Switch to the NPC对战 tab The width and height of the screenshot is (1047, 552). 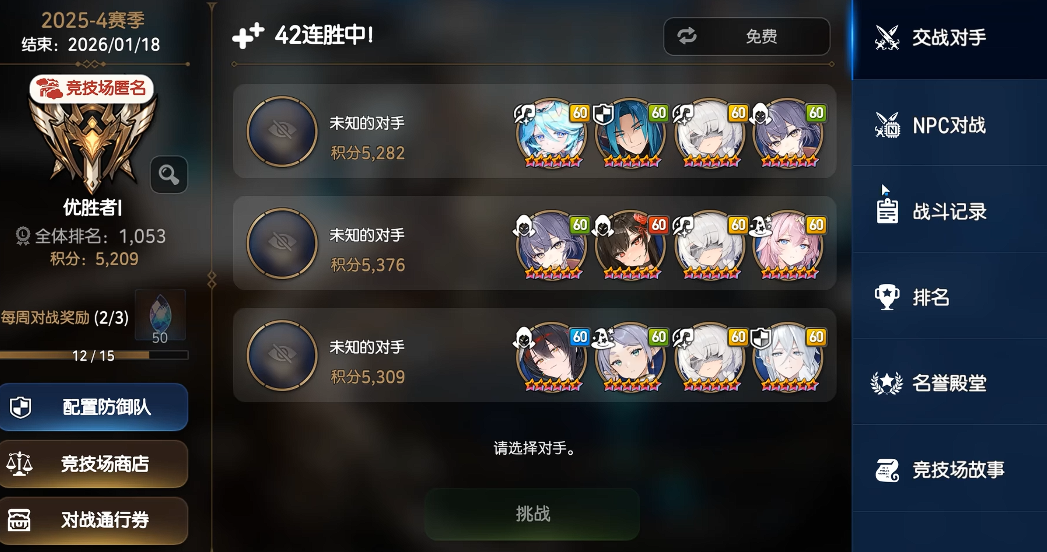950,124
